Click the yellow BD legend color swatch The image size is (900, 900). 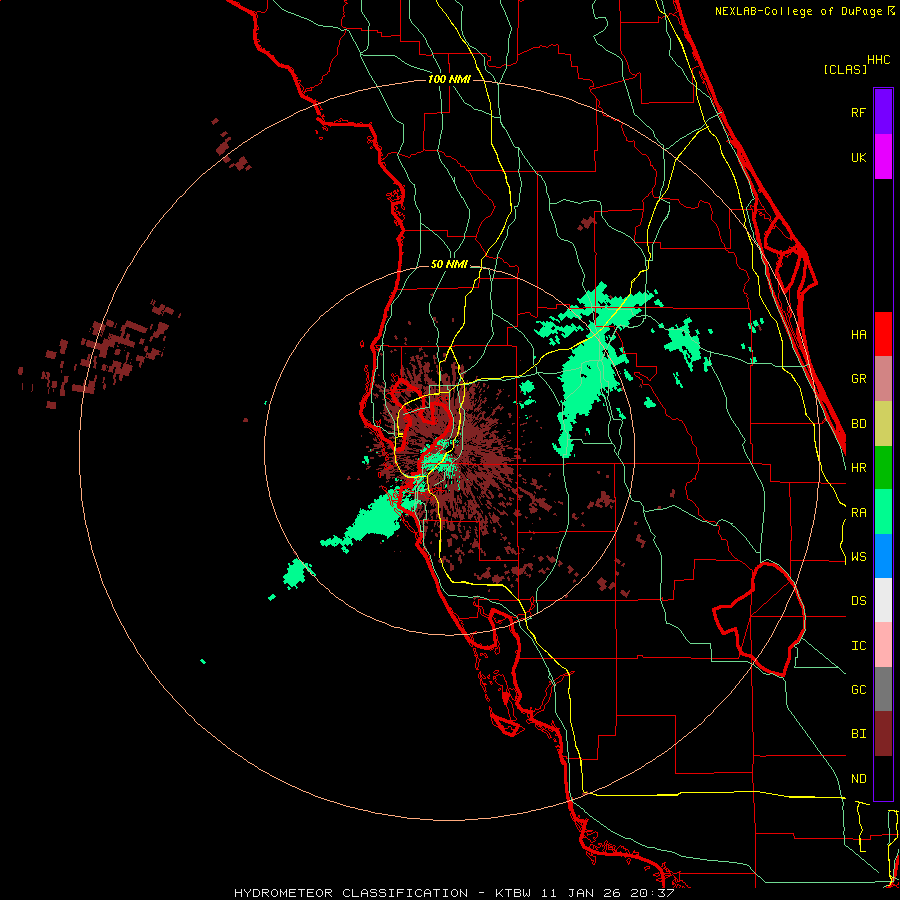[883, 424]
